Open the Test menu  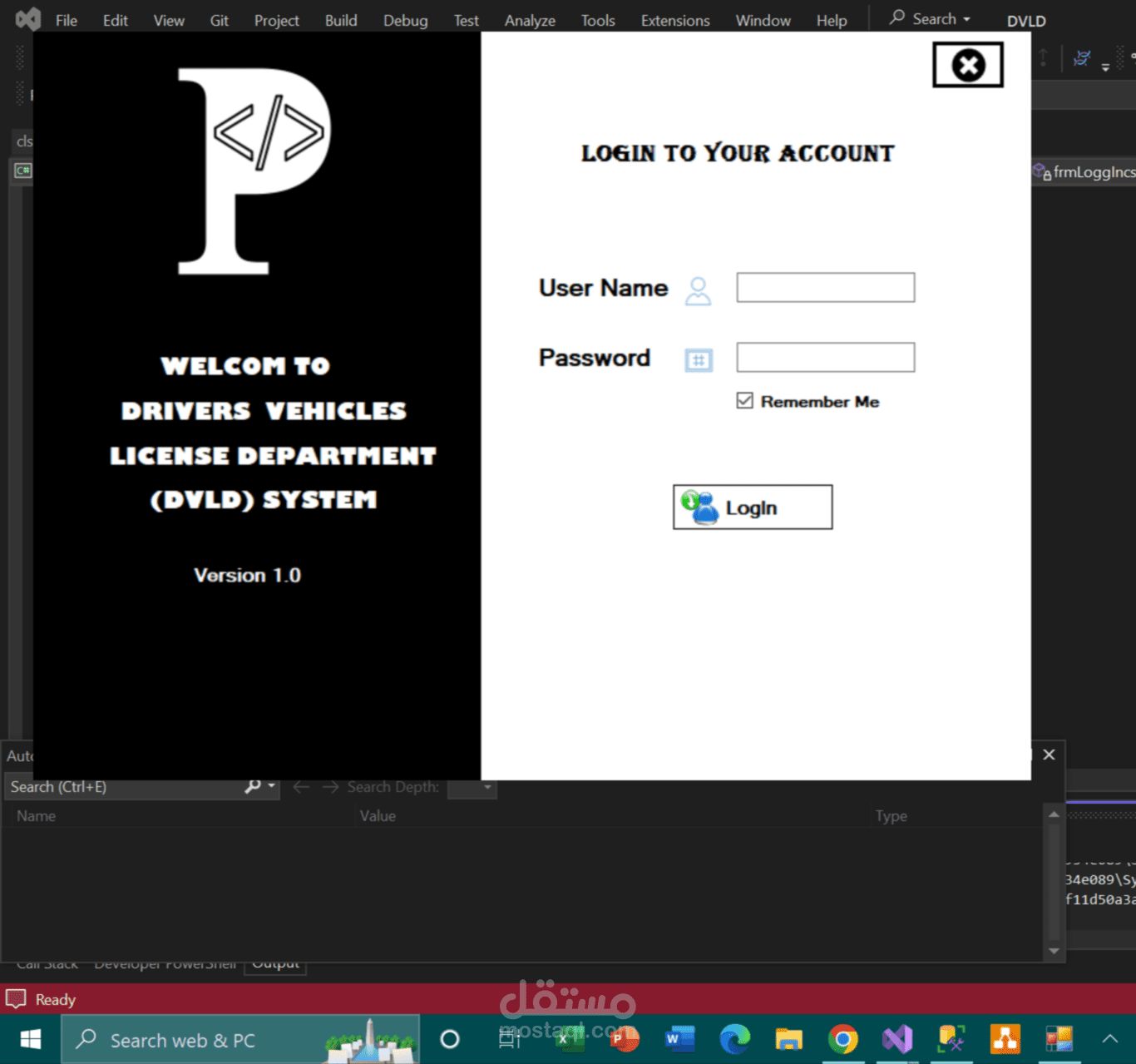point(467,20)
